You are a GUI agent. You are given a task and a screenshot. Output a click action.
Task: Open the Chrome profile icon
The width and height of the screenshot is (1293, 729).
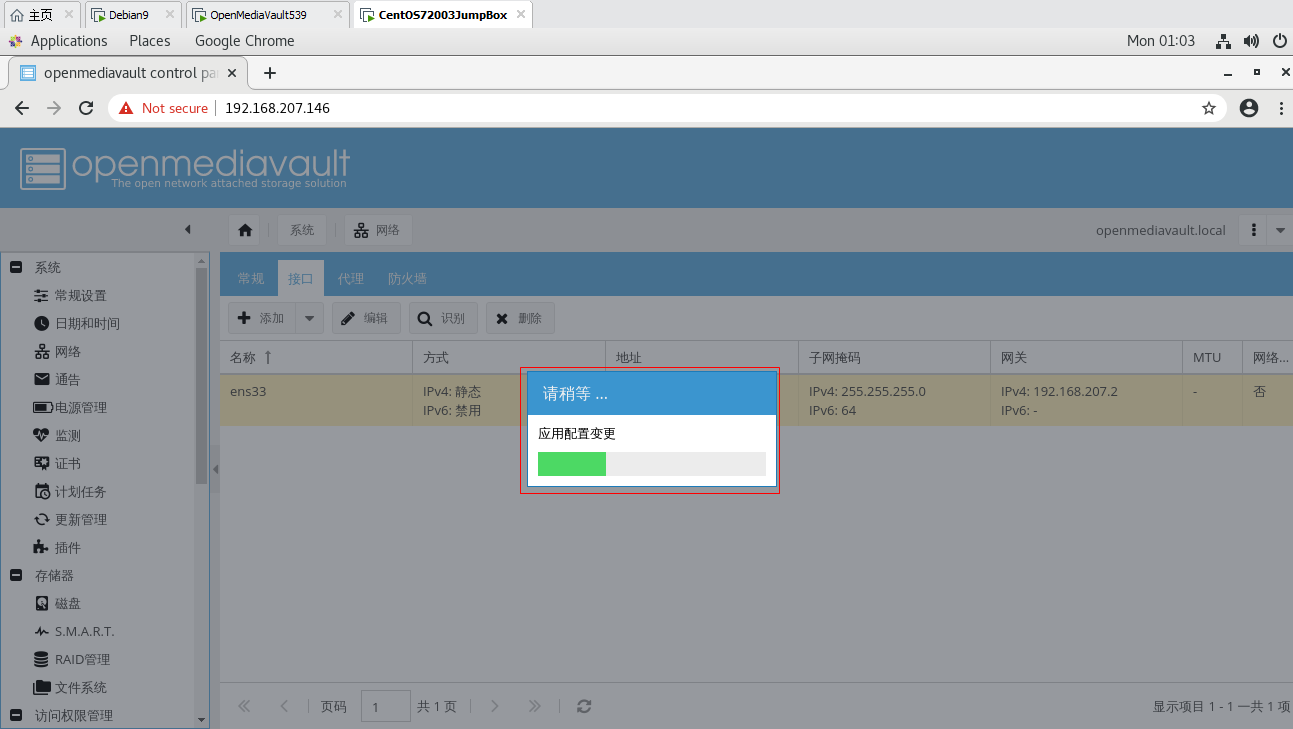(1249, 108)
